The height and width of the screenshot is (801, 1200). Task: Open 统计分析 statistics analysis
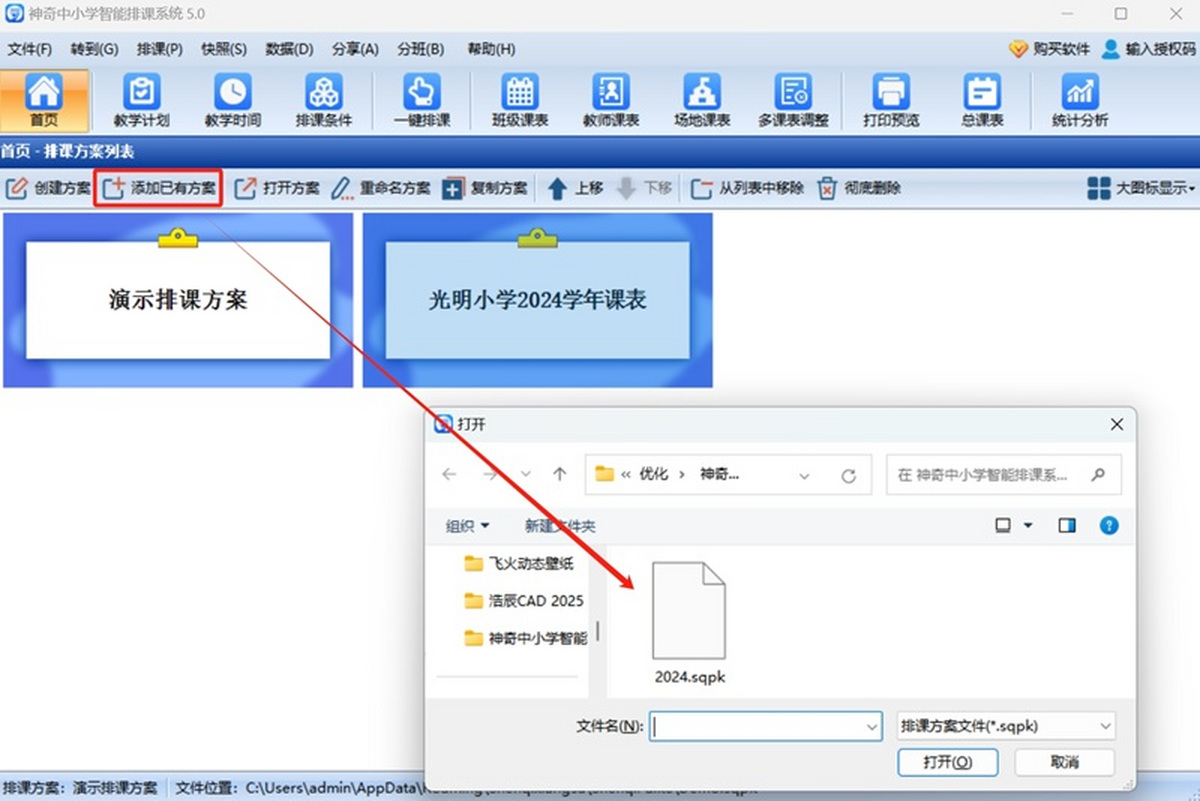click(x=1080, y=101)
